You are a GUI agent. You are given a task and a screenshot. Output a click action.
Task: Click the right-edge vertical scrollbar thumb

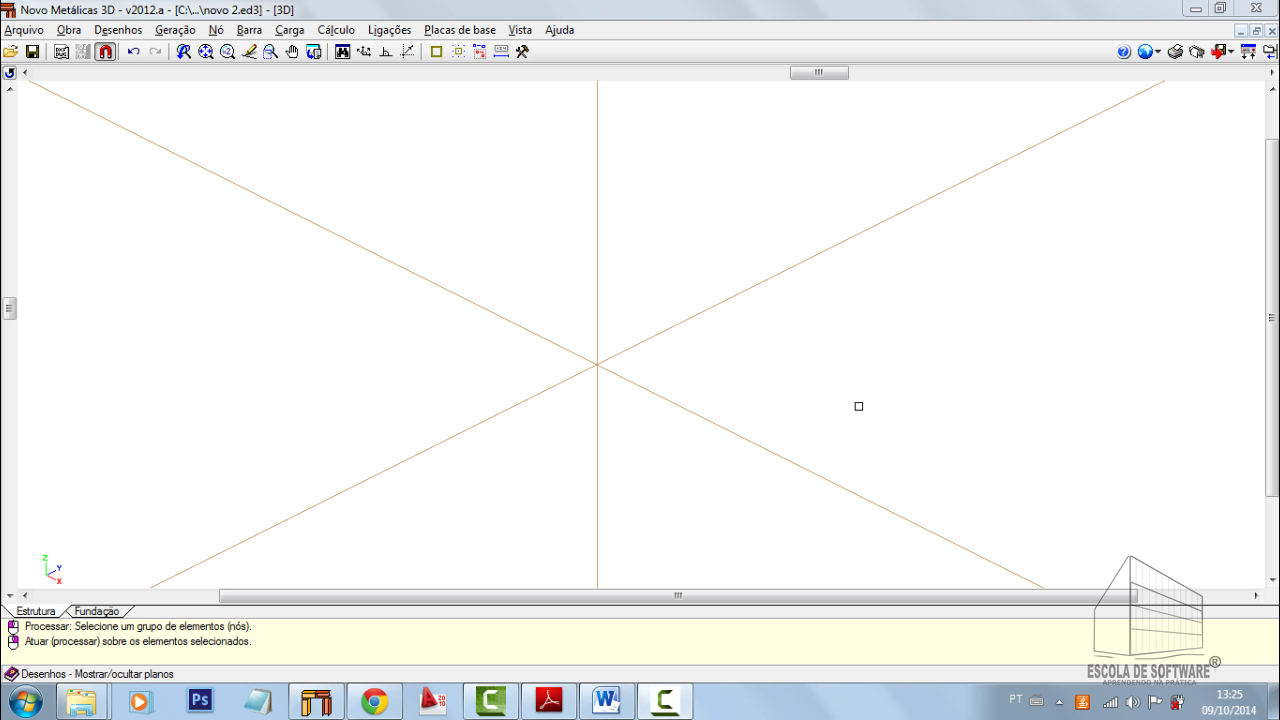(x=1272, y=318)
